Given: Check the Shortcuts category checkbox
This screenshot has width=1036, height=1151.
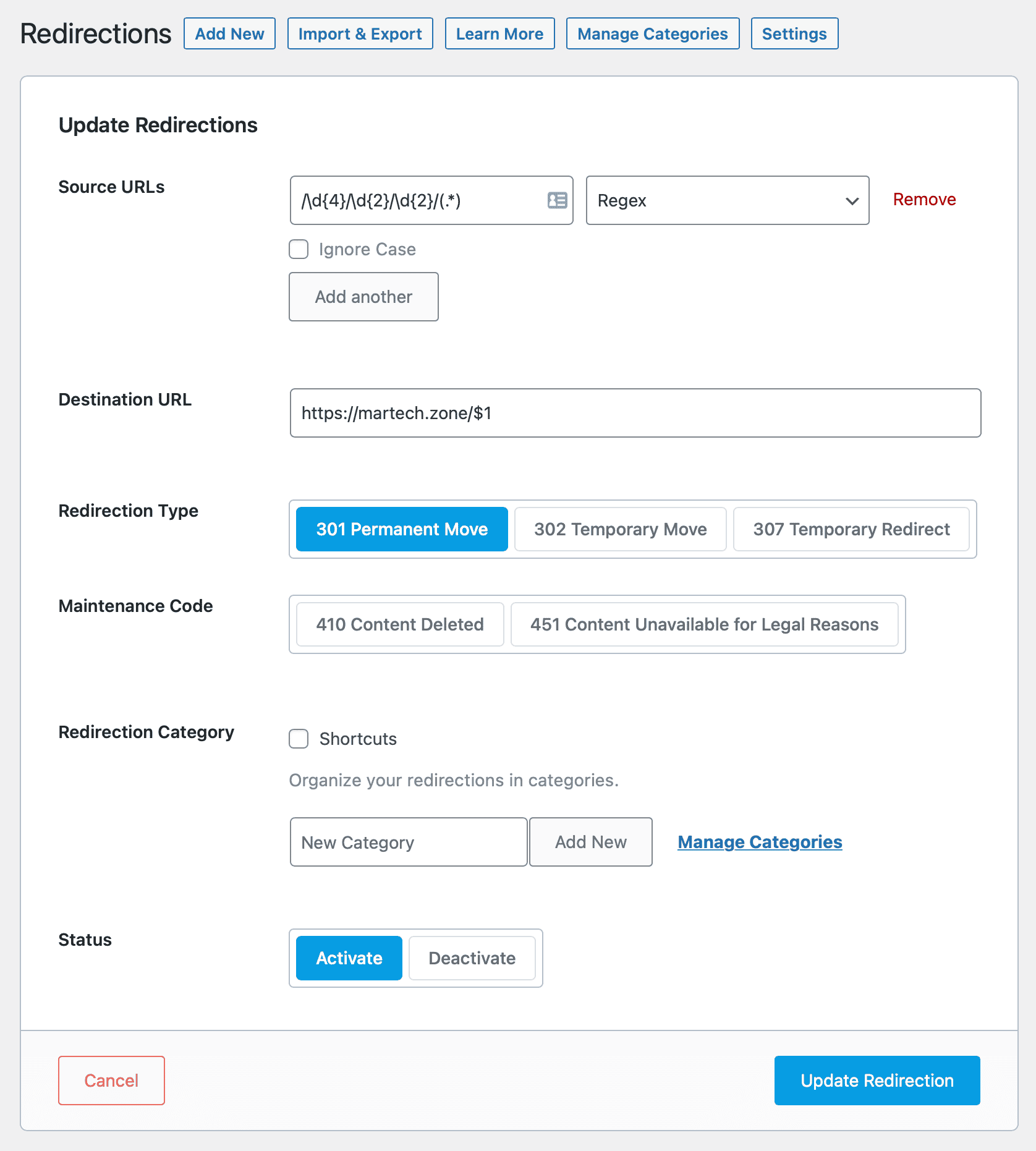Looking at the screenshot, I should click(x=299, y=739).
